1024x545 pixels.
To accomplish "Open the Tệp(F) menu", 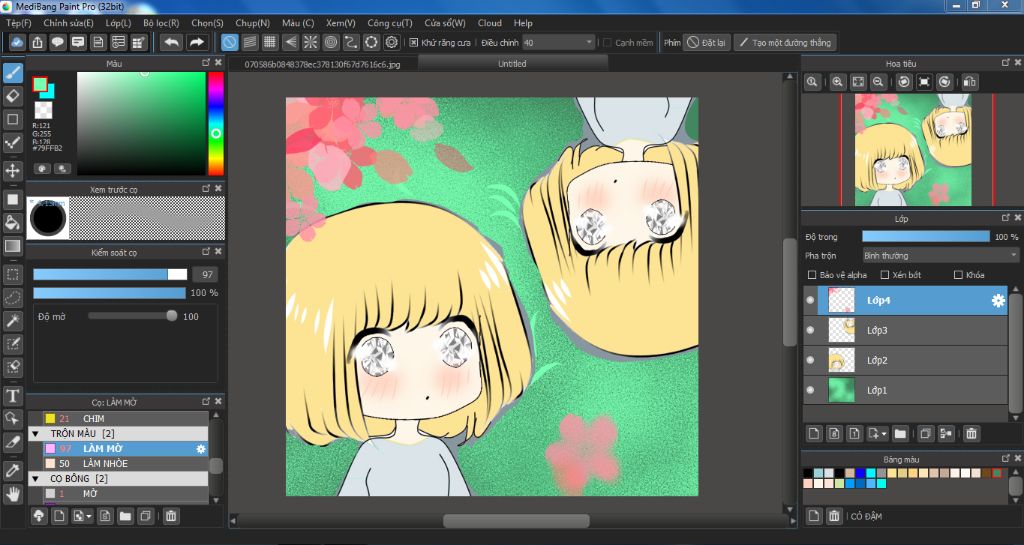I will pyautogui.click(x=18, y=23).
